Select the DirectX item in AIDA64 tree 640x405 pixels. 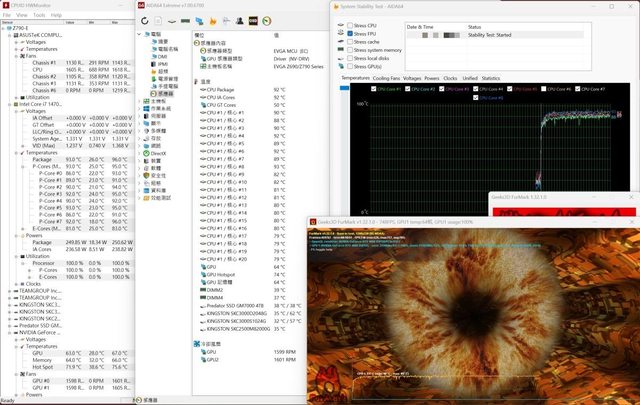(x=156, y=152)
